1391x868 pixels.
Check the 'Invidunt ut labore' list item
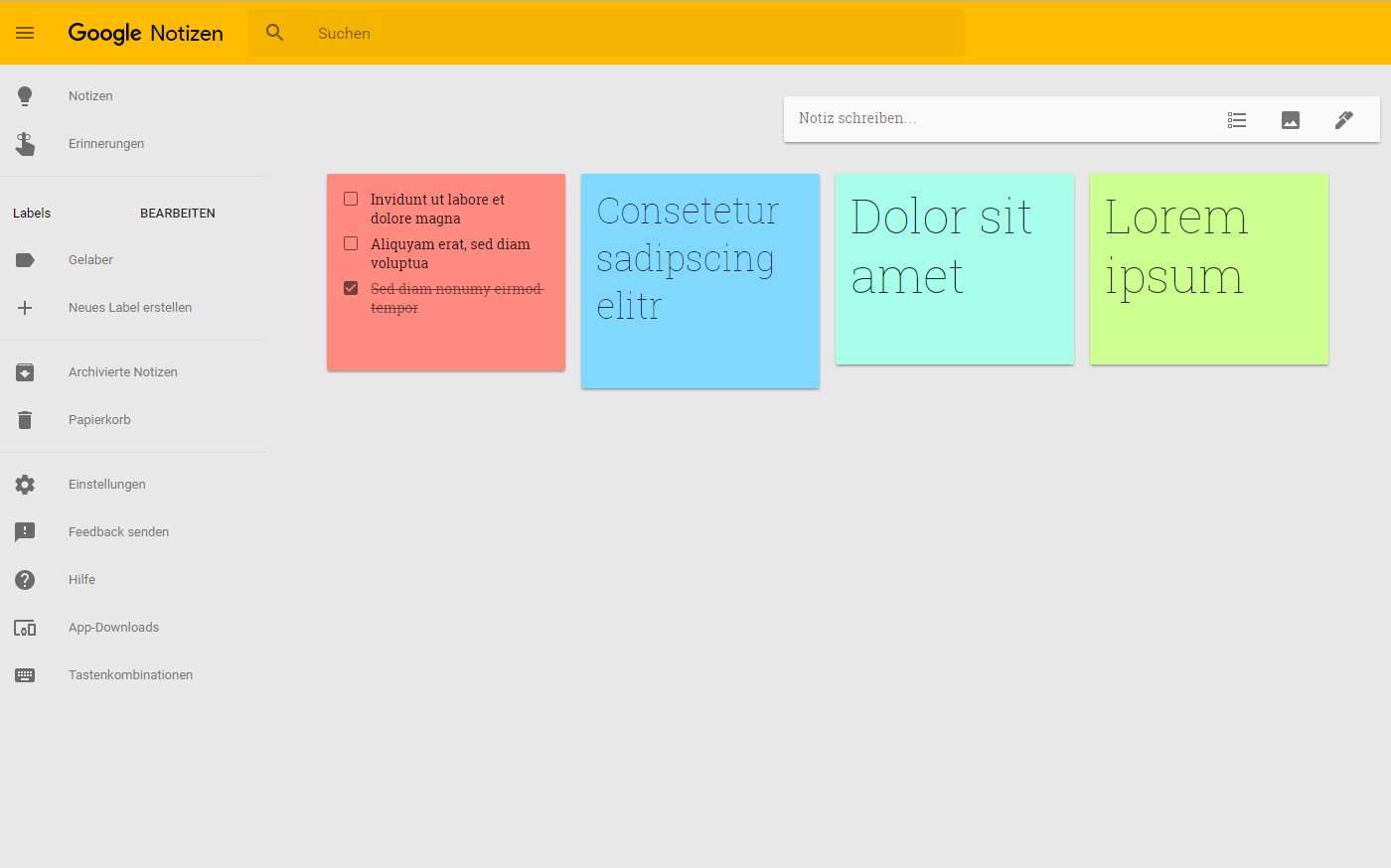coord(351,198)
